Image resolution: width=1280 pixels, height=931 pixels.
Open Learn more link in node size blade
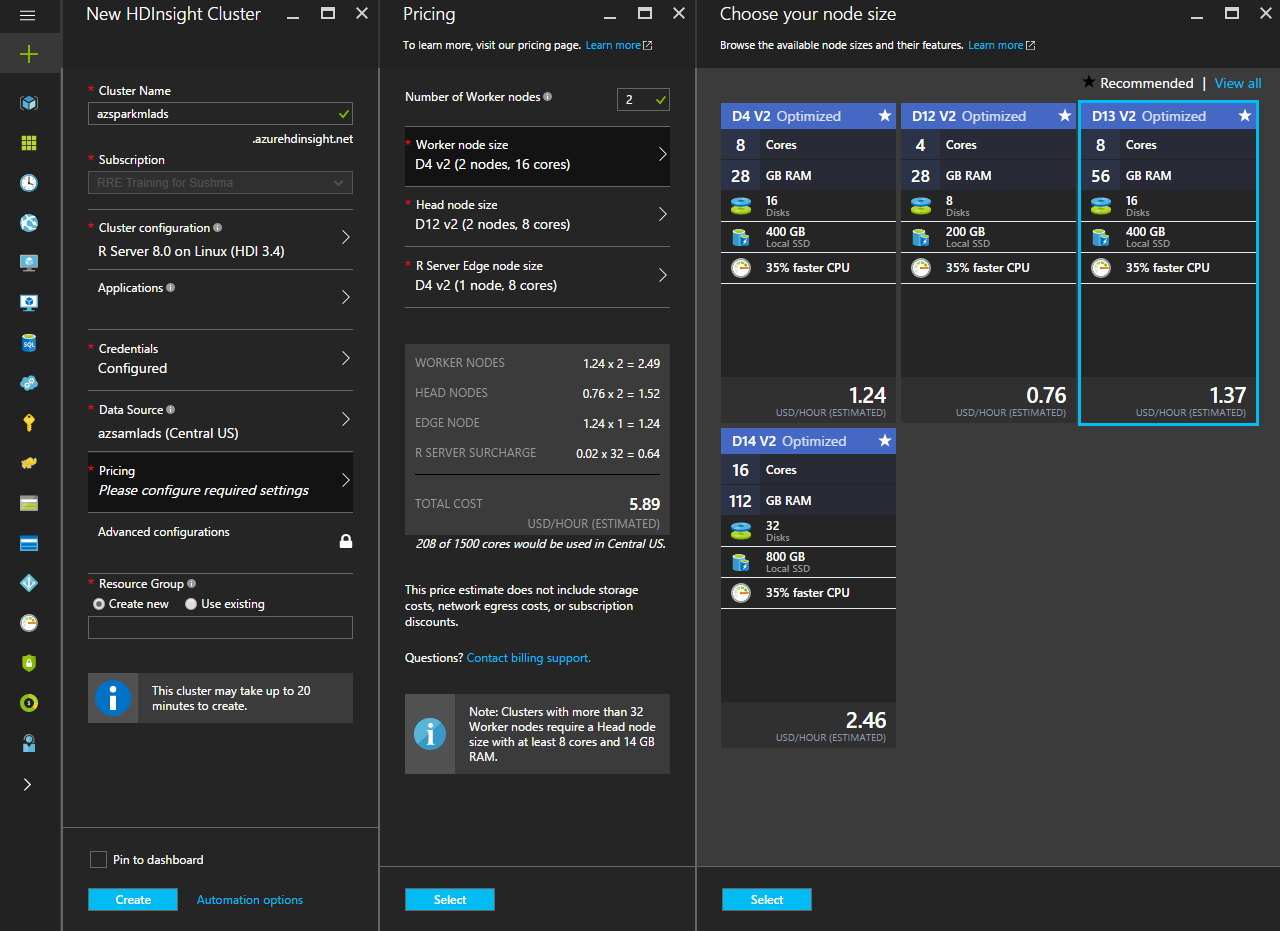coord(1001,45)
